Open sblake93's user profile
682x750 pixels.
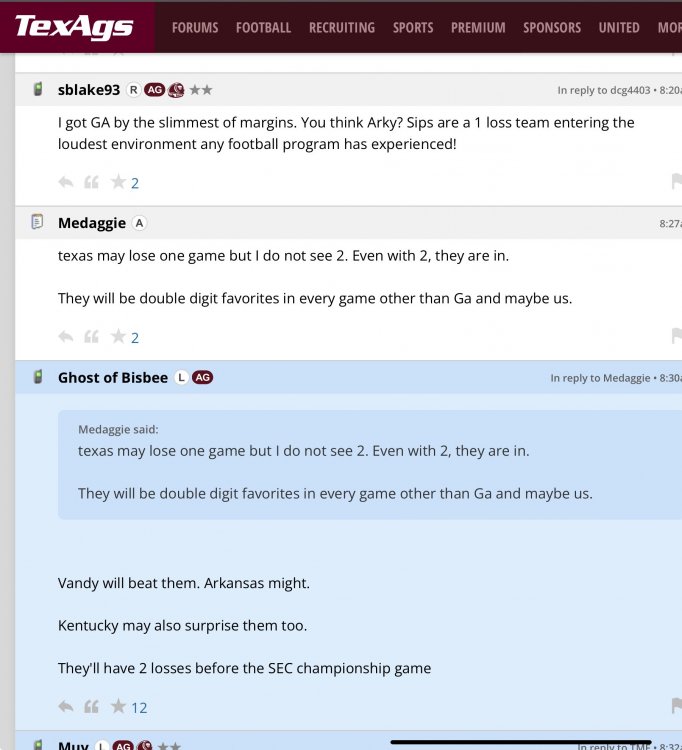[x=89, y=89]
